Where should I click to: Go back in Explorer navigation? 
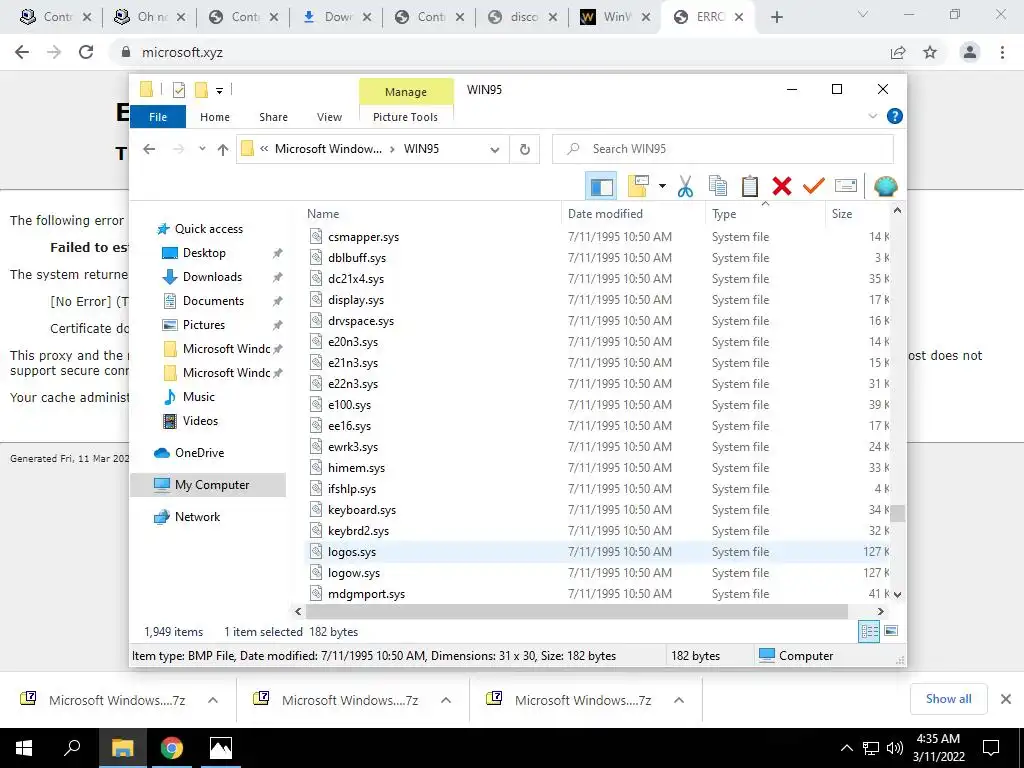coord(149,150)
